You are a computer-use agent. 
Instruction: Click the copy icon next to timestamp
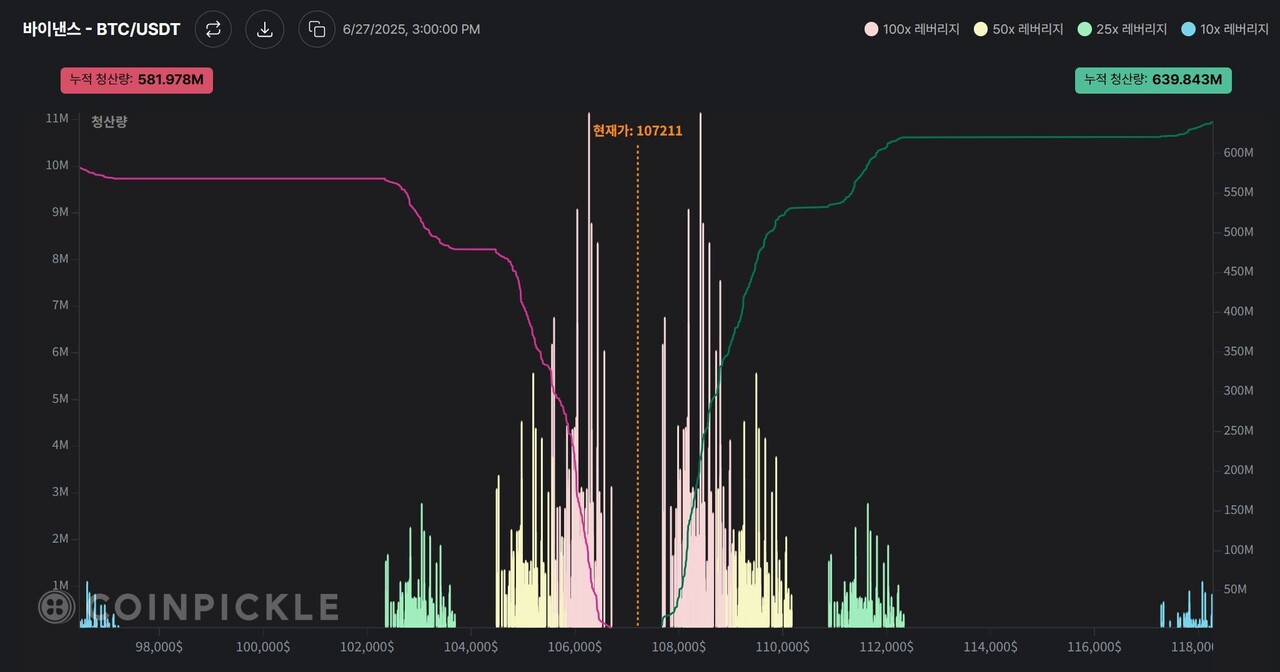coord(317,29)
